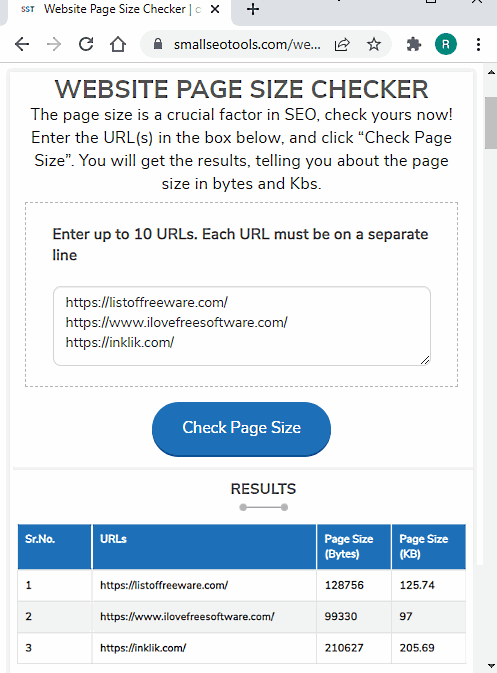Image resolution: width=497 pixels, height=673 pixels.
Task: Select the Website Page Size Checker tab
Action: tap(116, 9)
